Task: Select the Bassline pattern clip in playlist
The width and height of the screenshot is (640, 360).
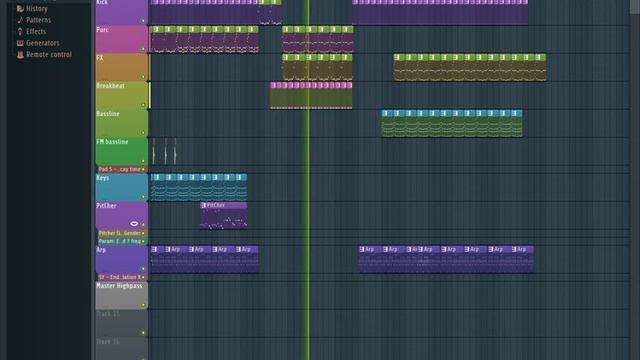Action: click(x=452, y=123)
